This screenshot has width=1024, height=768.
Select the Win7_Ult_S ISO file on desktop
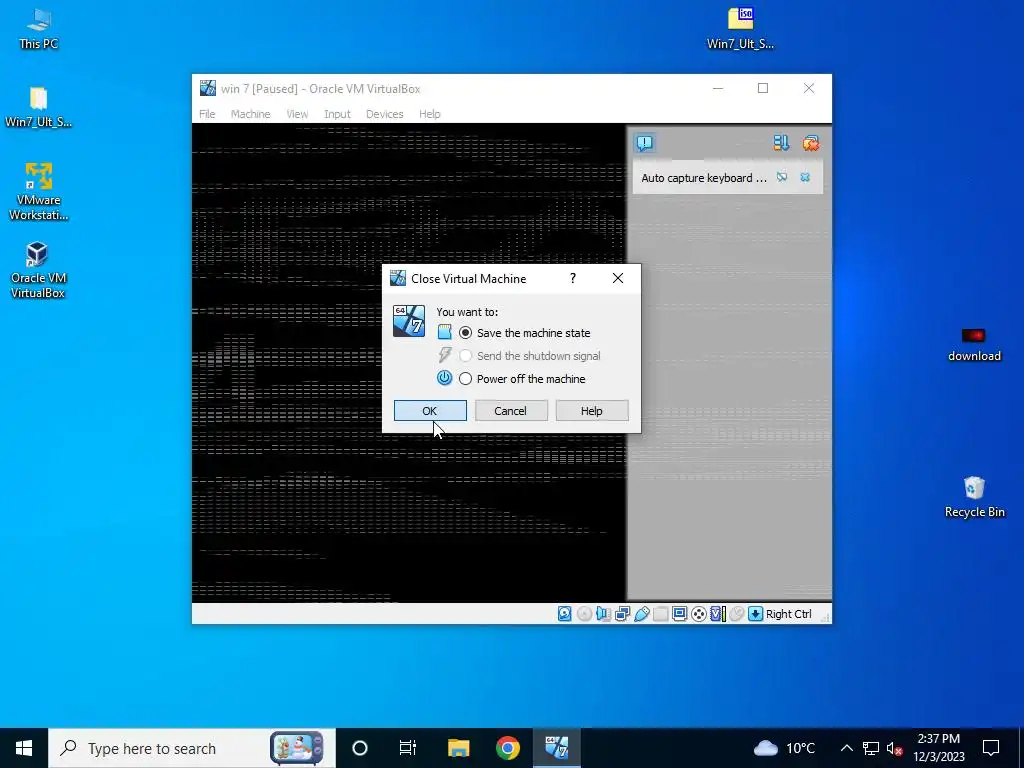[x=741, y=29]
